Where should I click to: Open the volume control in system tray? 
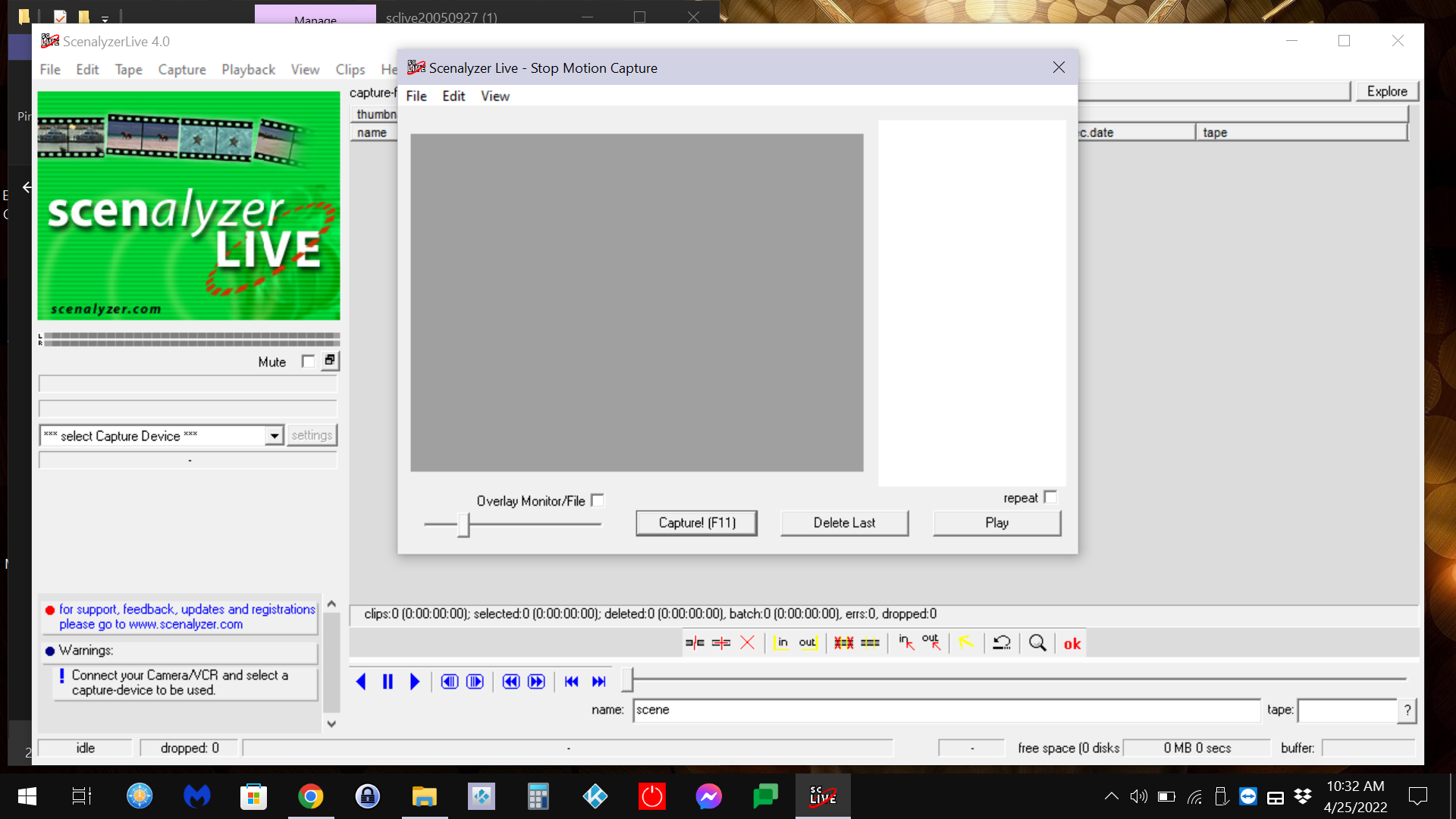[1138, 796]
